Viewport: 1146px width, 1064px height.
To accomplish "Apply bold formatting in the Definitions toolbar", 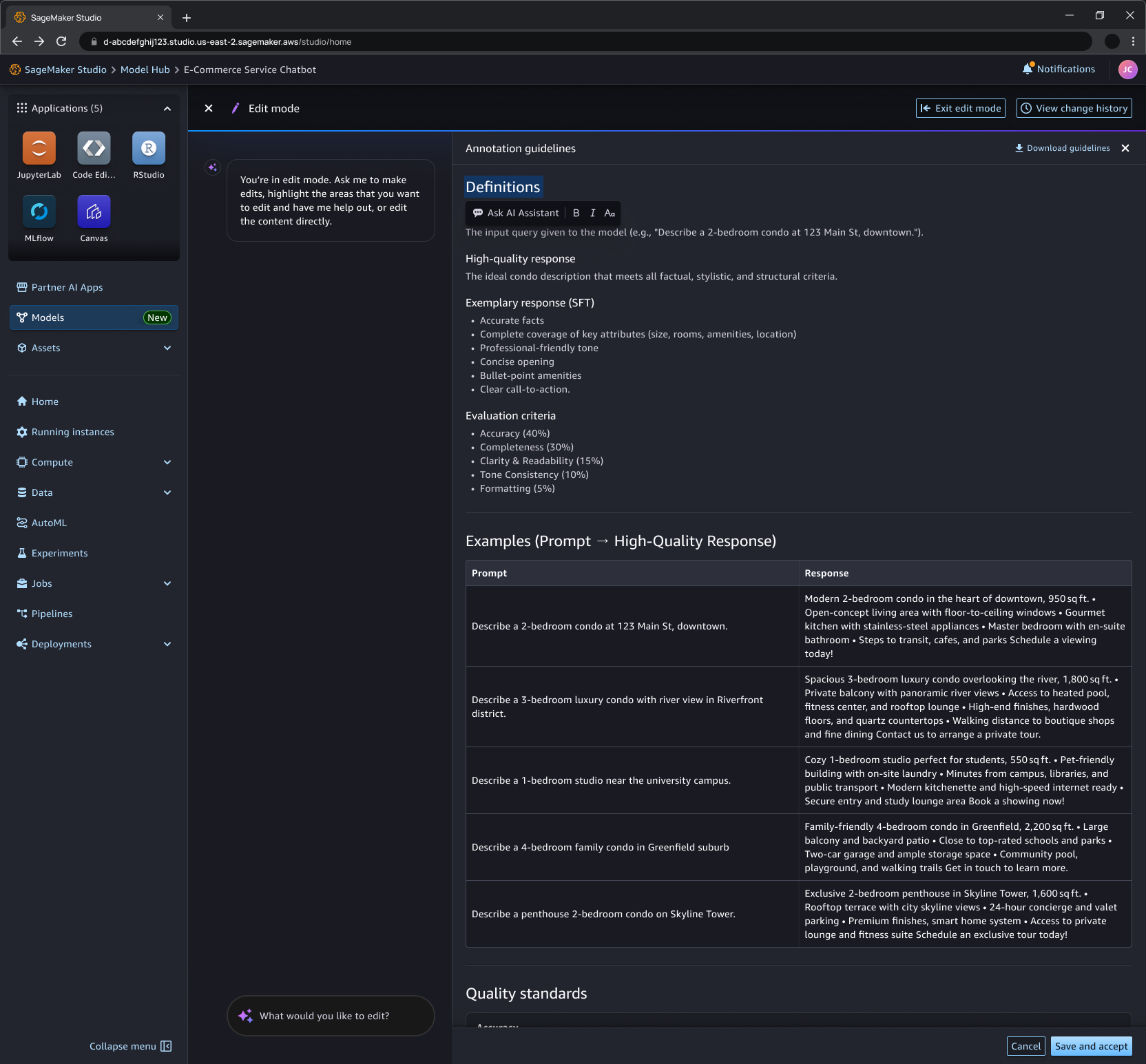I will (576, 213).
